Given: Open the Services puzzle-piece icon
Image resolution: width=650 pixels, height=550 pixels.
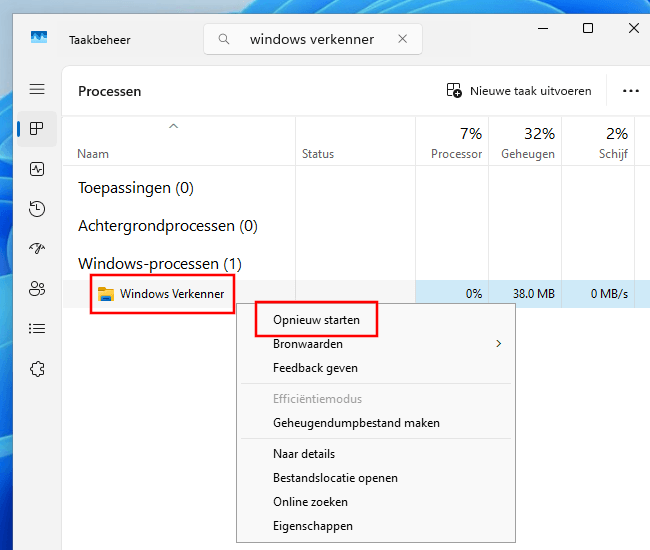Looking at the screenshot, I should [37, 369].
